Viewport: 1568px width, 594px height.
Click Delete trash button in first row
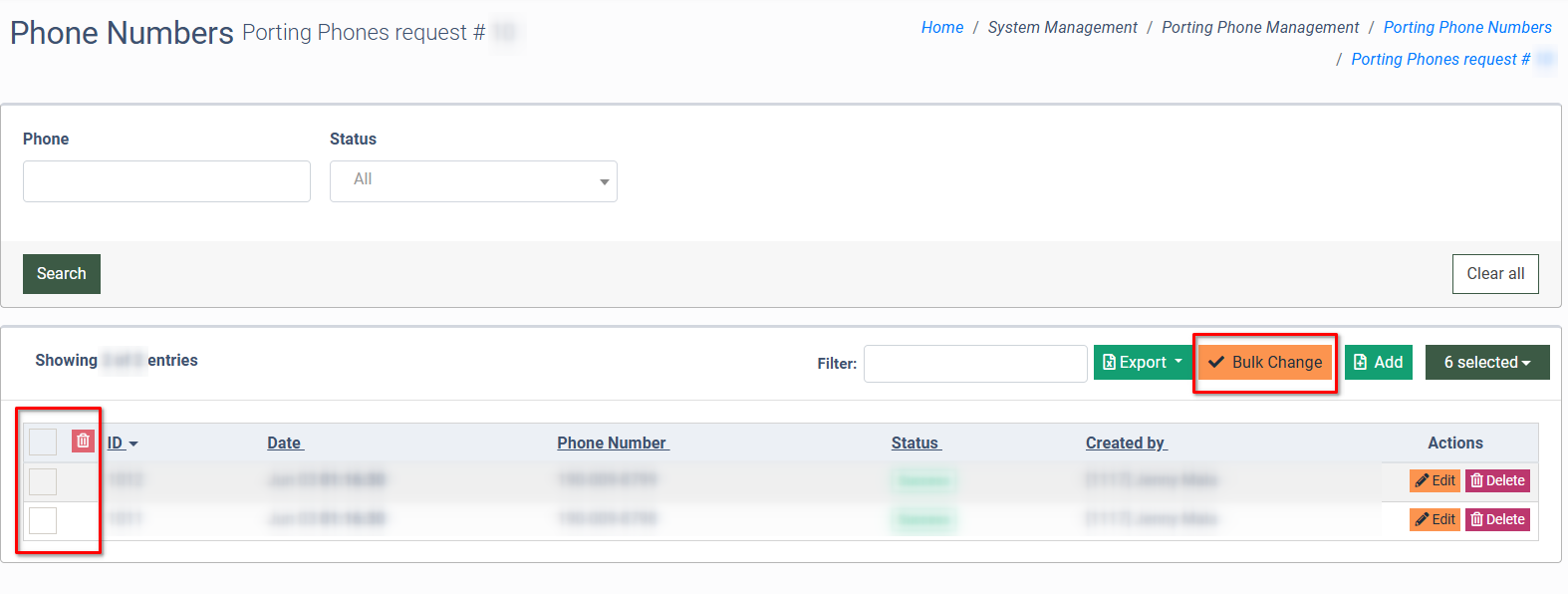[1497, 480]
